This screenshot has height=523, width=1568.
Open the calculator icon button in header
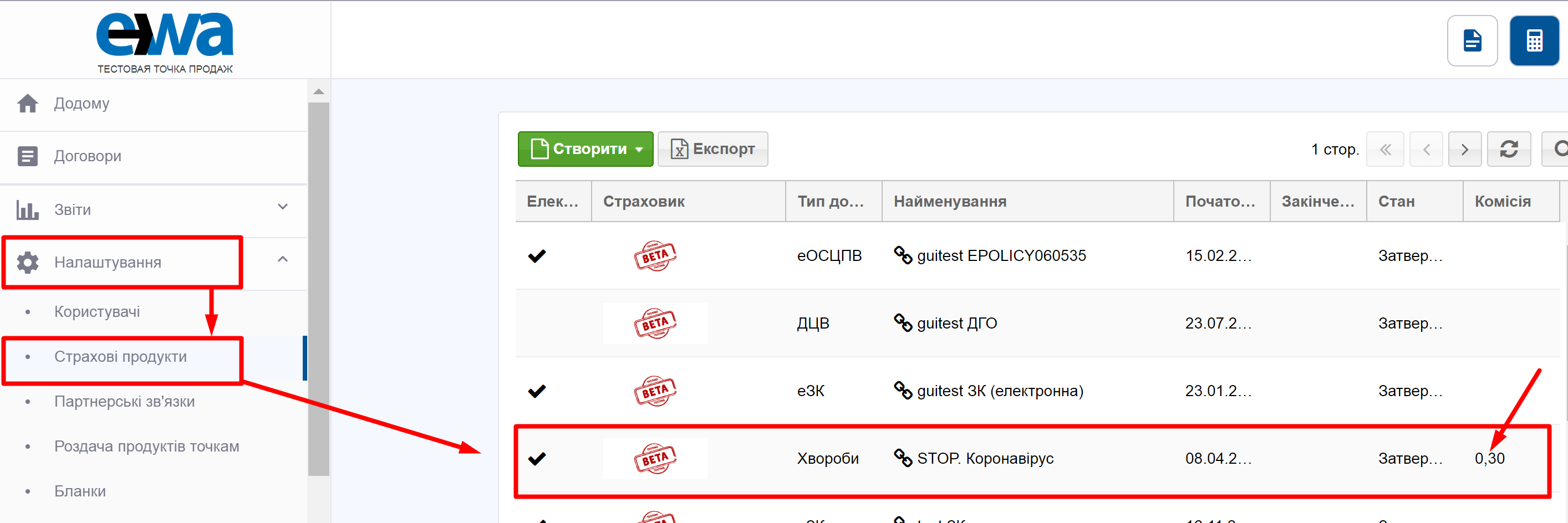point(1534,41)
